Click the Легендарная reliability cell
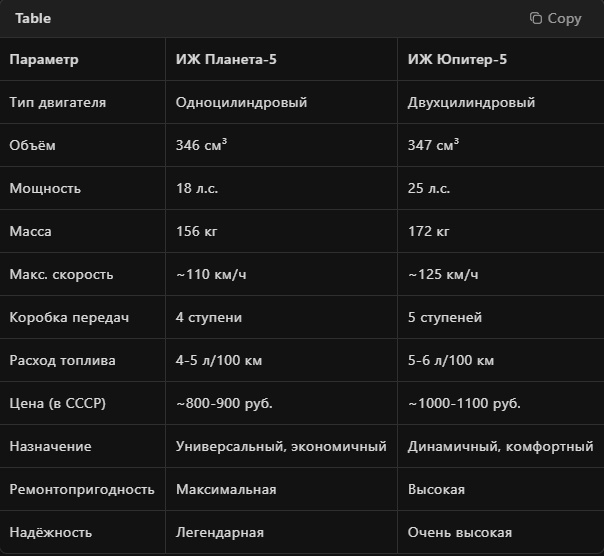Viewport: 604px width, 556px height. 220,532
